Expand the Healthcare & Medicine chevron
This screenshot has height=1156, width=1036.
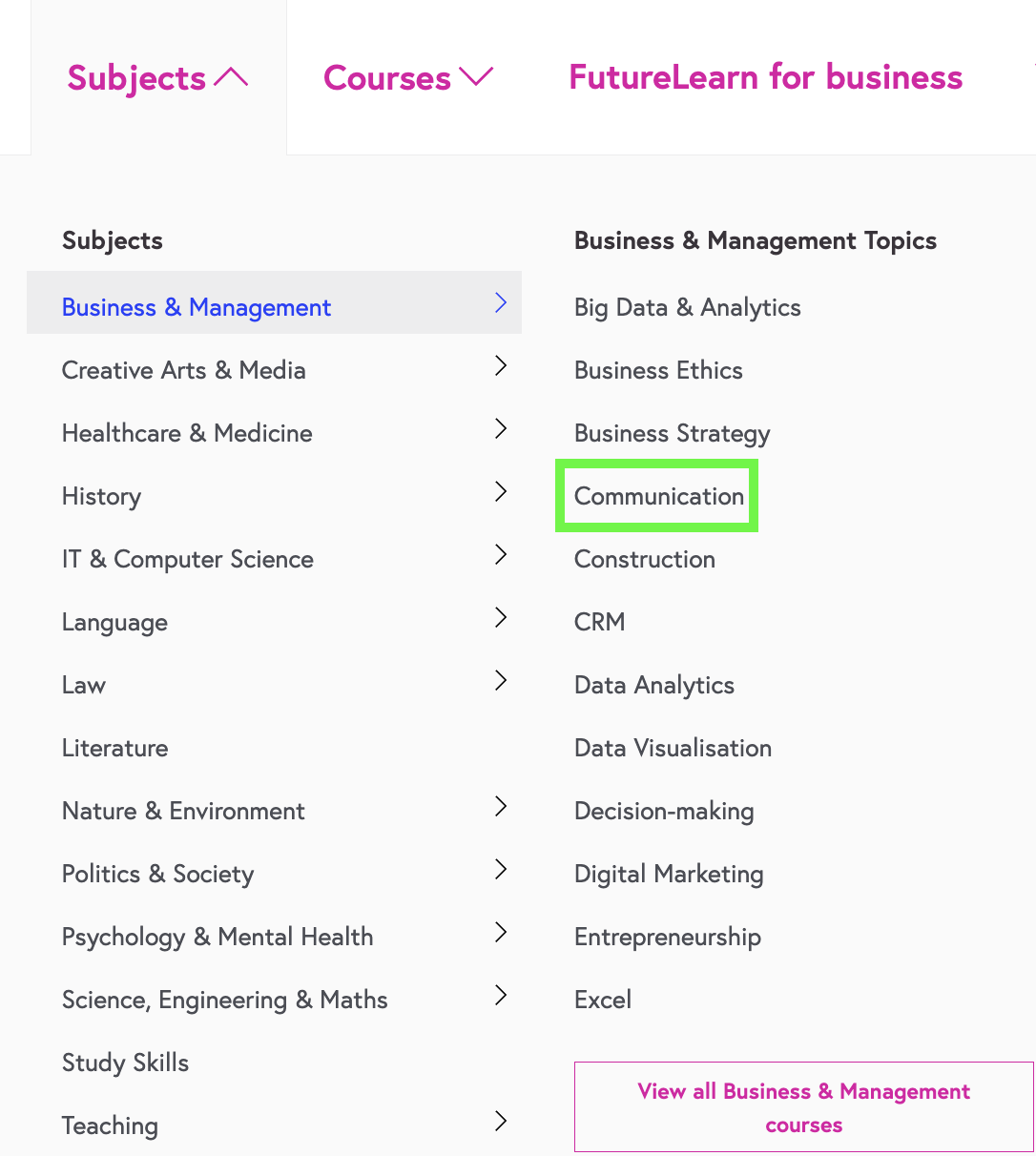pos(500,428)
